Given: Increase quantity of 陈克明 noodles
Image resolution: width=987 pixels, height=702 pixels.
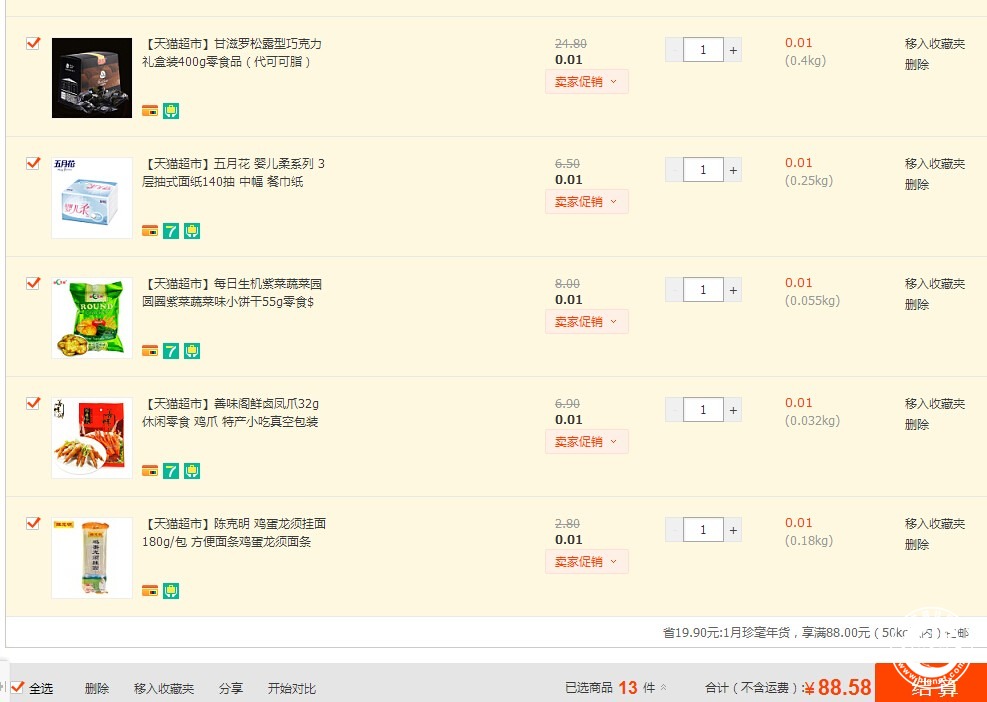Looking at the screenshot, I should [733, 530].
